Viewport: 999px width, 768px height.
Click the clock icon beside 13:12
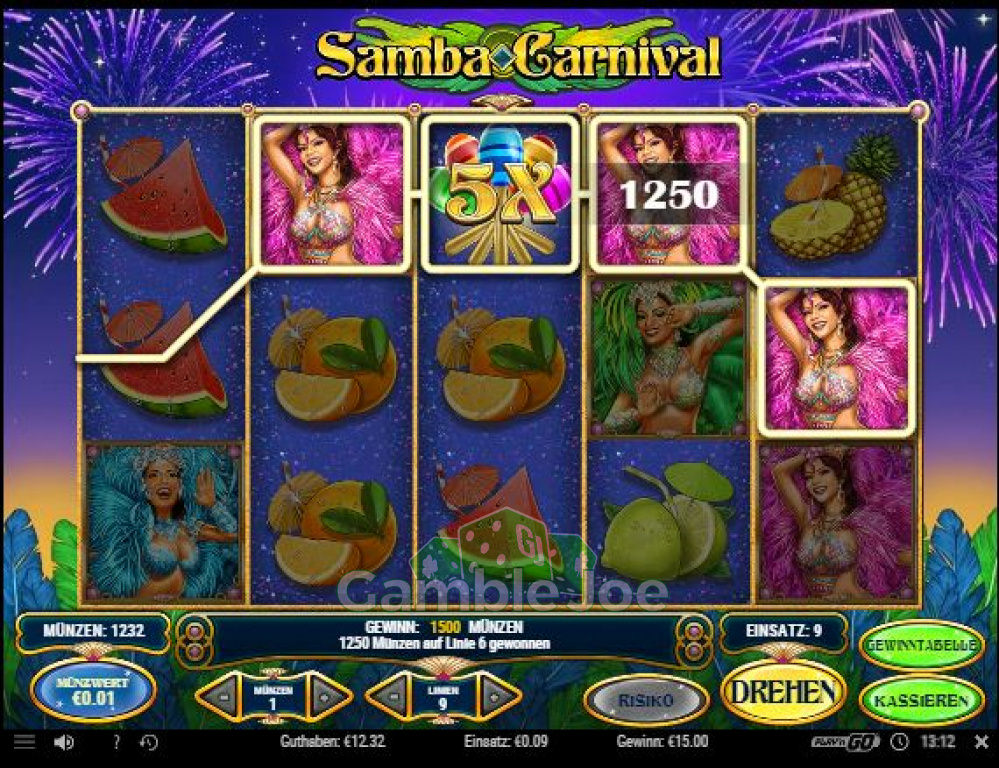tap(899, 741)
